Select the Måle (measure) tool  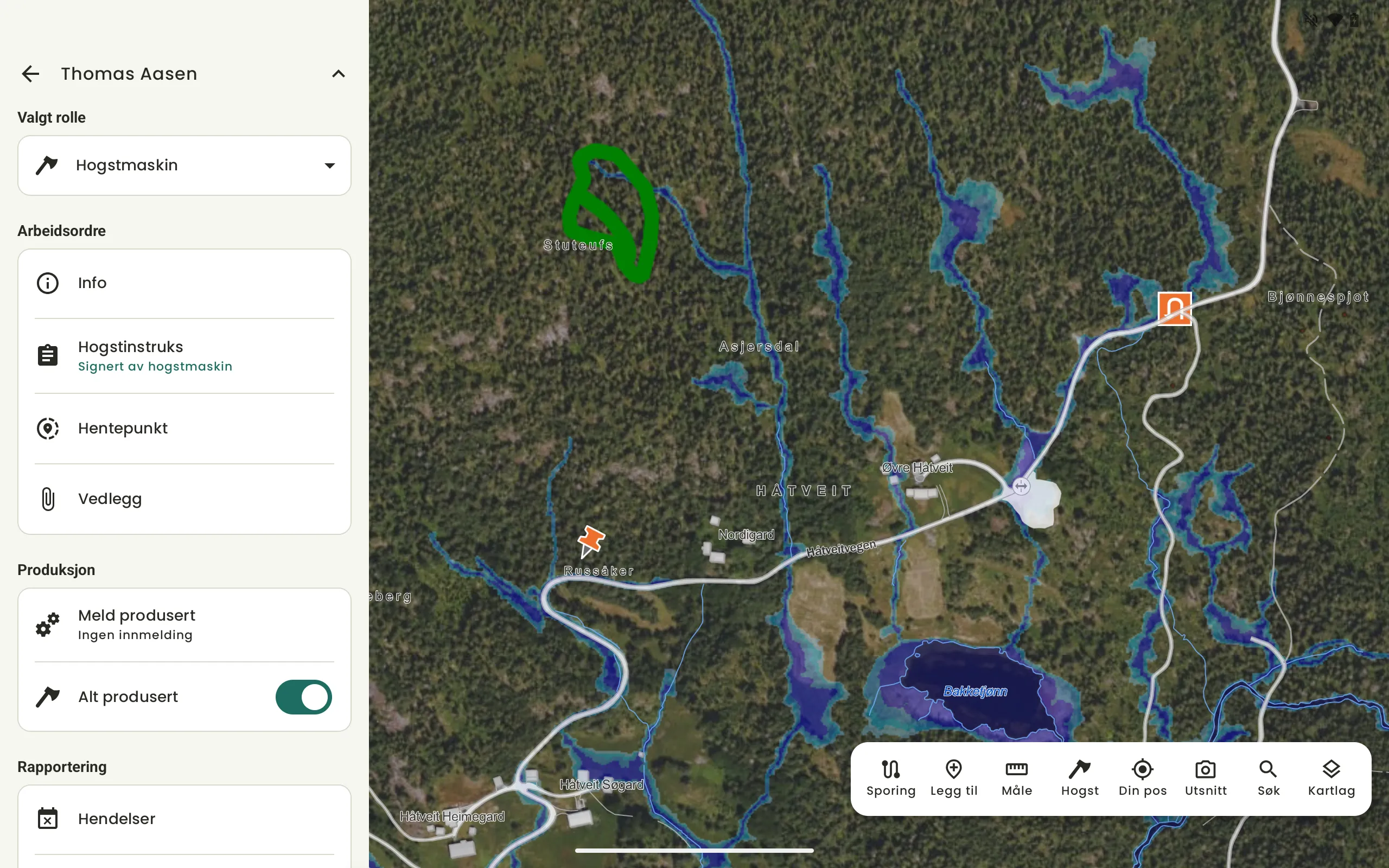point(1016,777)
